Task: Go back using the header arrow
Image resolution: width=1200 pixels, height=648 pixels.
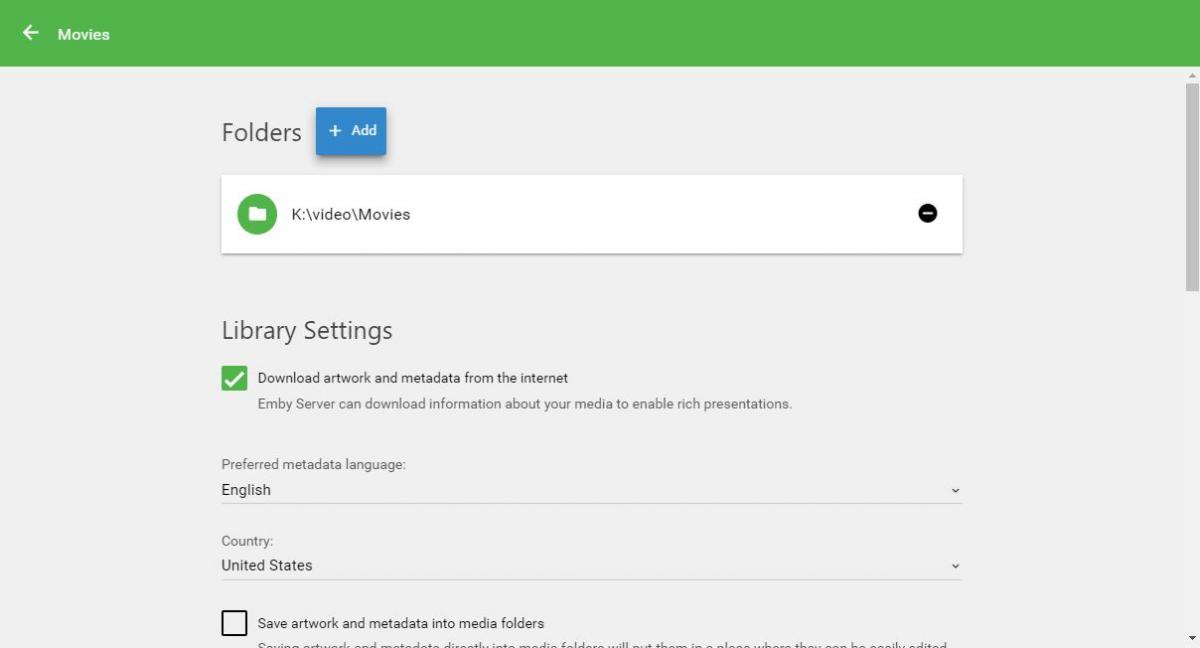Action: click(x=31, y=33)
